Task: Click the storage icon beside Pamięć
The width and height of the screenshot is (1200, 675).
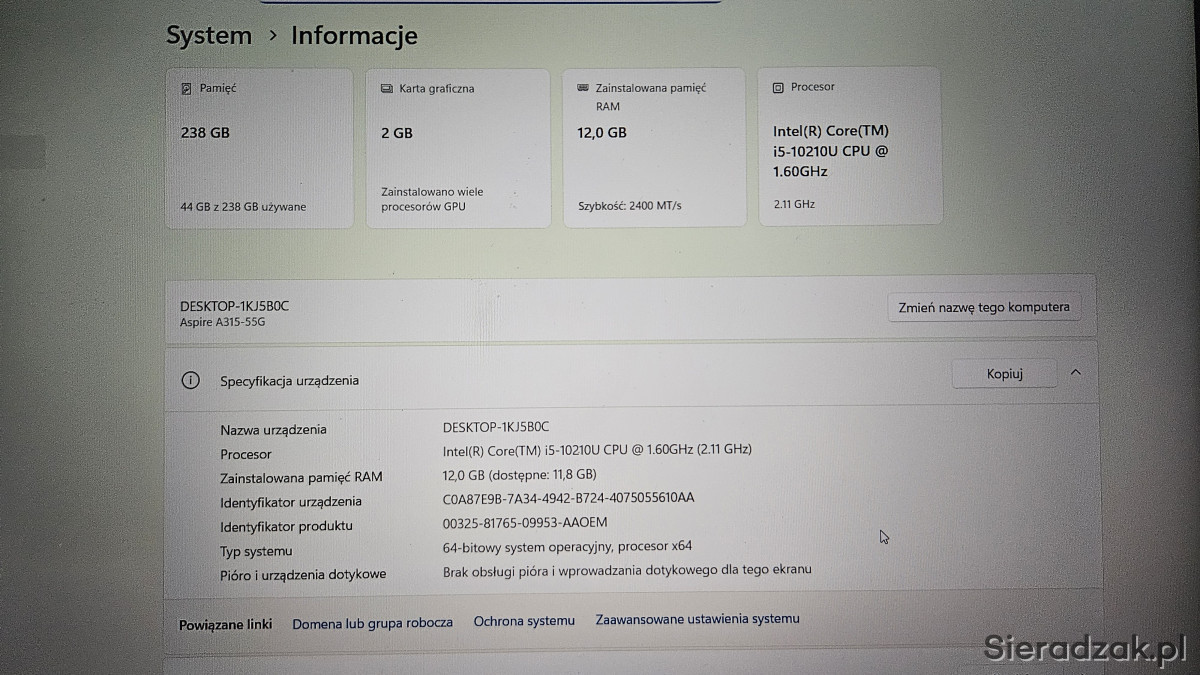Action: pos(186,88)
